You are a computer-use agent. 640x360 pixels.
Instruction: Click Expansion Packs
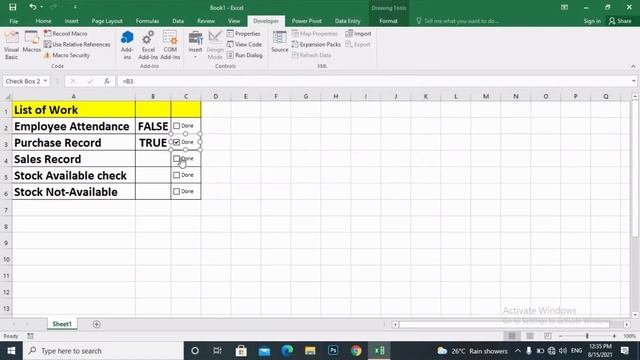tap(316, 44)
